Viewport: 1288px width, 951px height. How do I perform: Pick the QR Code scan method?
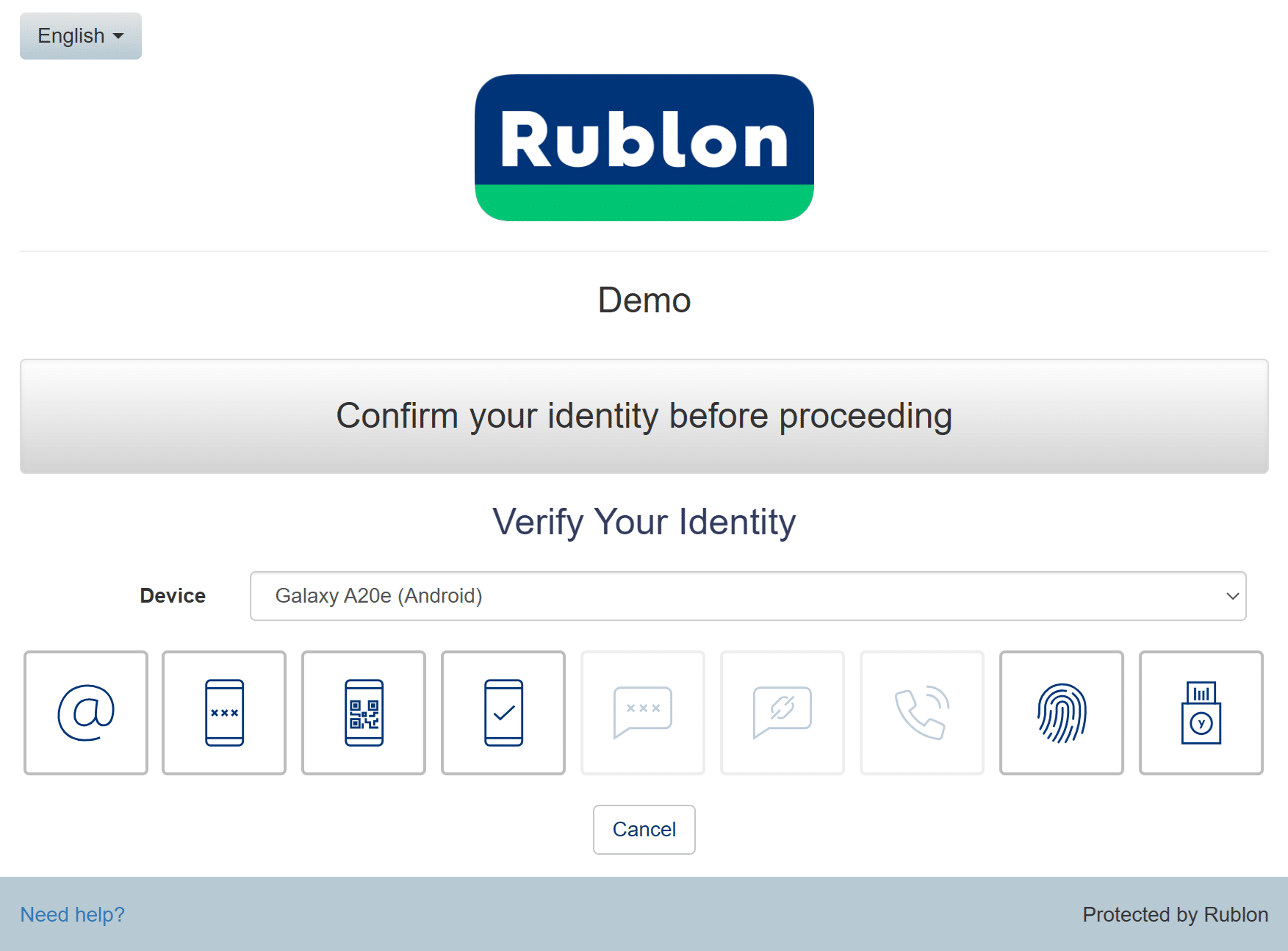(364, 712)
